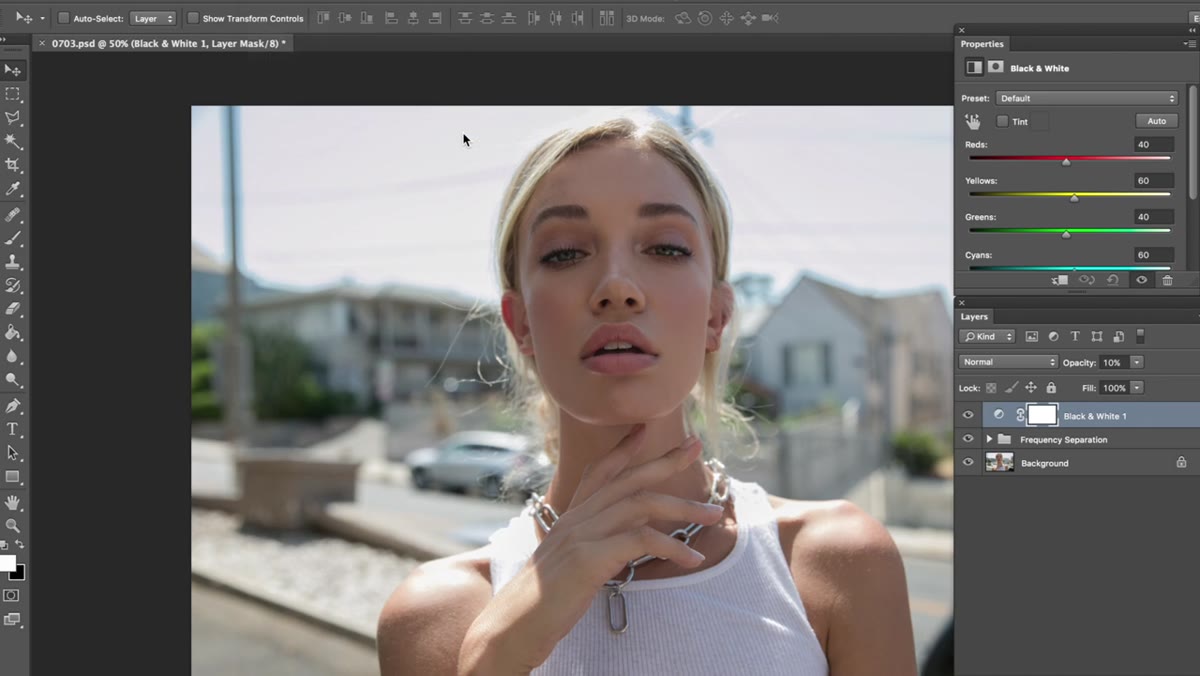Hide the Black & White 1 layer
This screenshot has height=676, width=1200.
coord(967,415)
